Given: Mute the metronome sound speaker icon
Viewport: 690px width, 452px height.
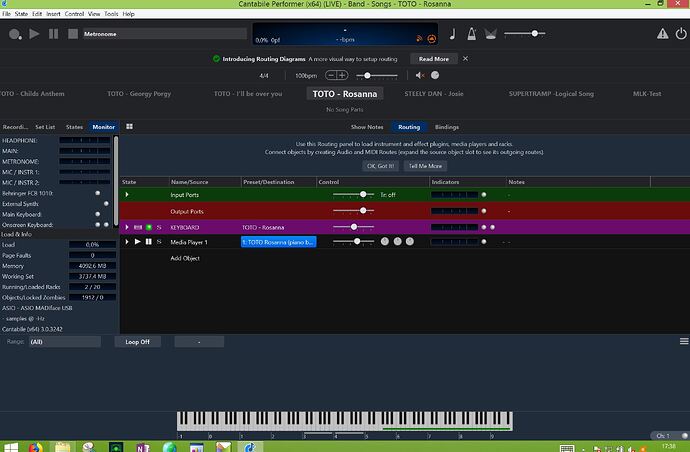Looking at the screenshot, I should click(x=420, y=75).
